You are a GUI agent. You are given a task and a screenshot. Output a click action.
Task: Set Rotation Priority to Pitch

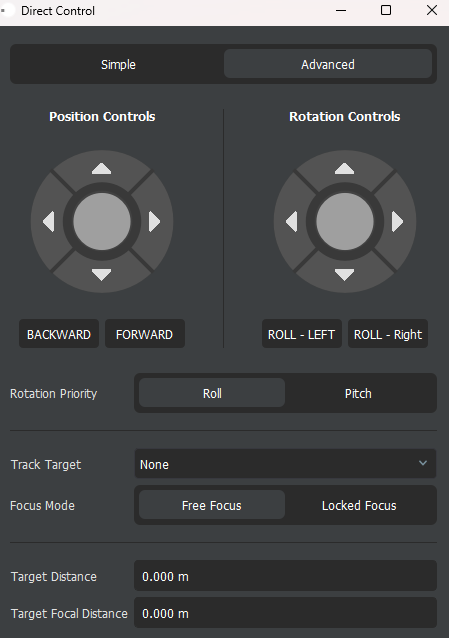click(358, 393)
